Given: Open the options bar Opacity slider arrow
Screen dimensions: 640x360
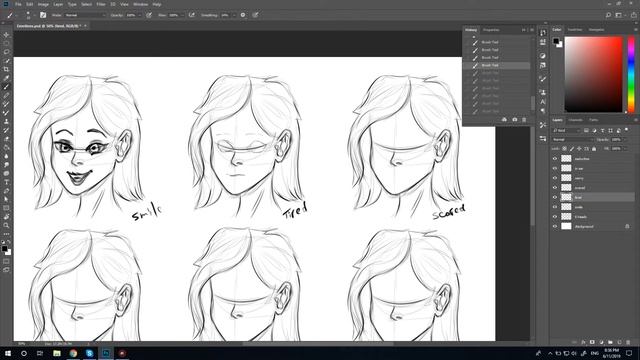Looking at the screenshot, I should [140, 15].
